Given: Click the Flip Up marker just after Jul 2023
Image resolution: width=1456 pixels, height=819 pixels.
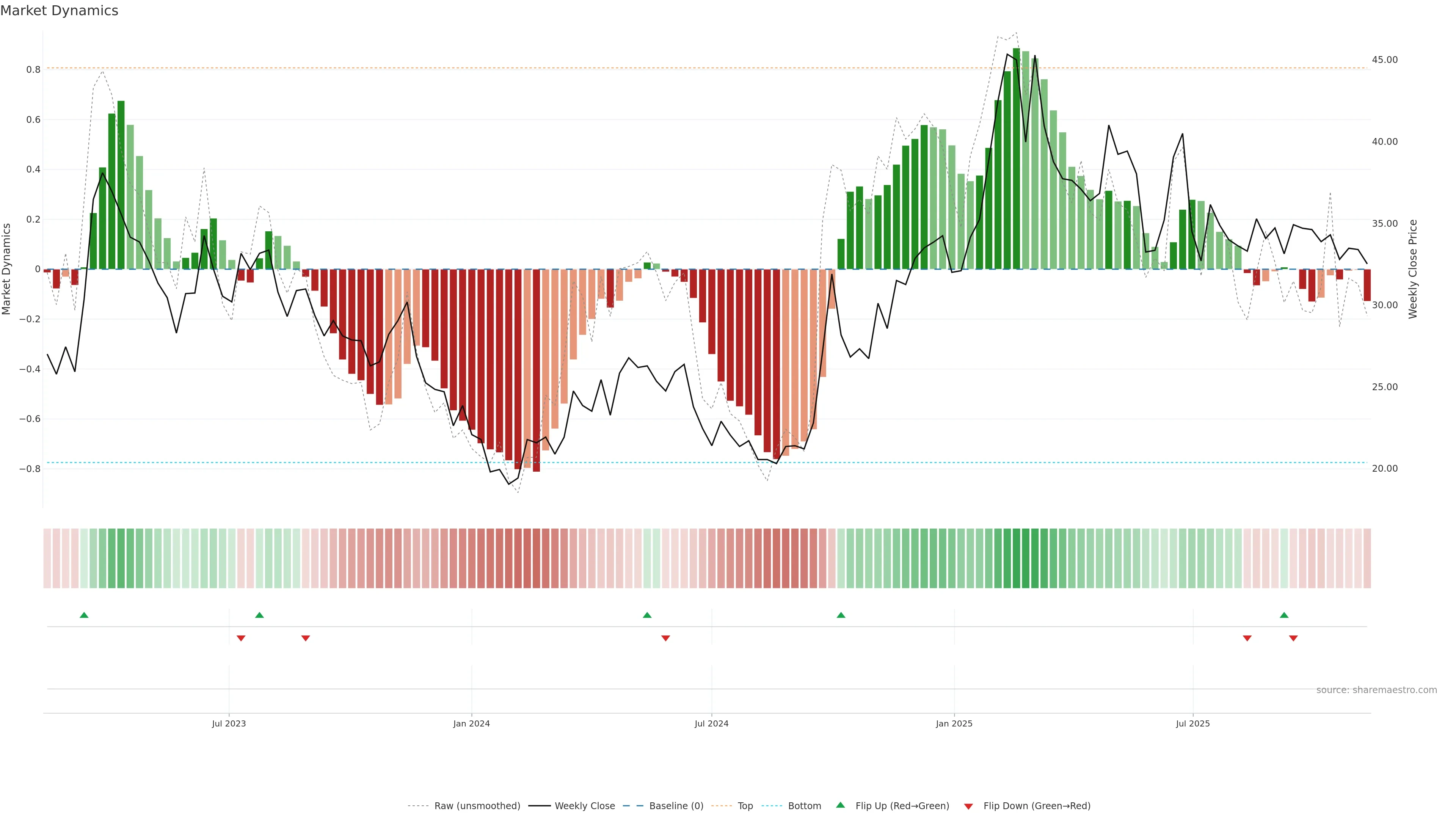Looking at the screenshot, I should (x=259, y=615).
